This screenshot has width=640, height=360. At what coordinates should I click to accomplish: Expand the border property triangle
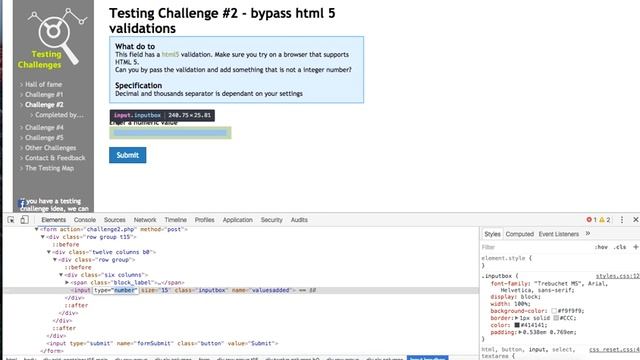click(x=516, y=318)
